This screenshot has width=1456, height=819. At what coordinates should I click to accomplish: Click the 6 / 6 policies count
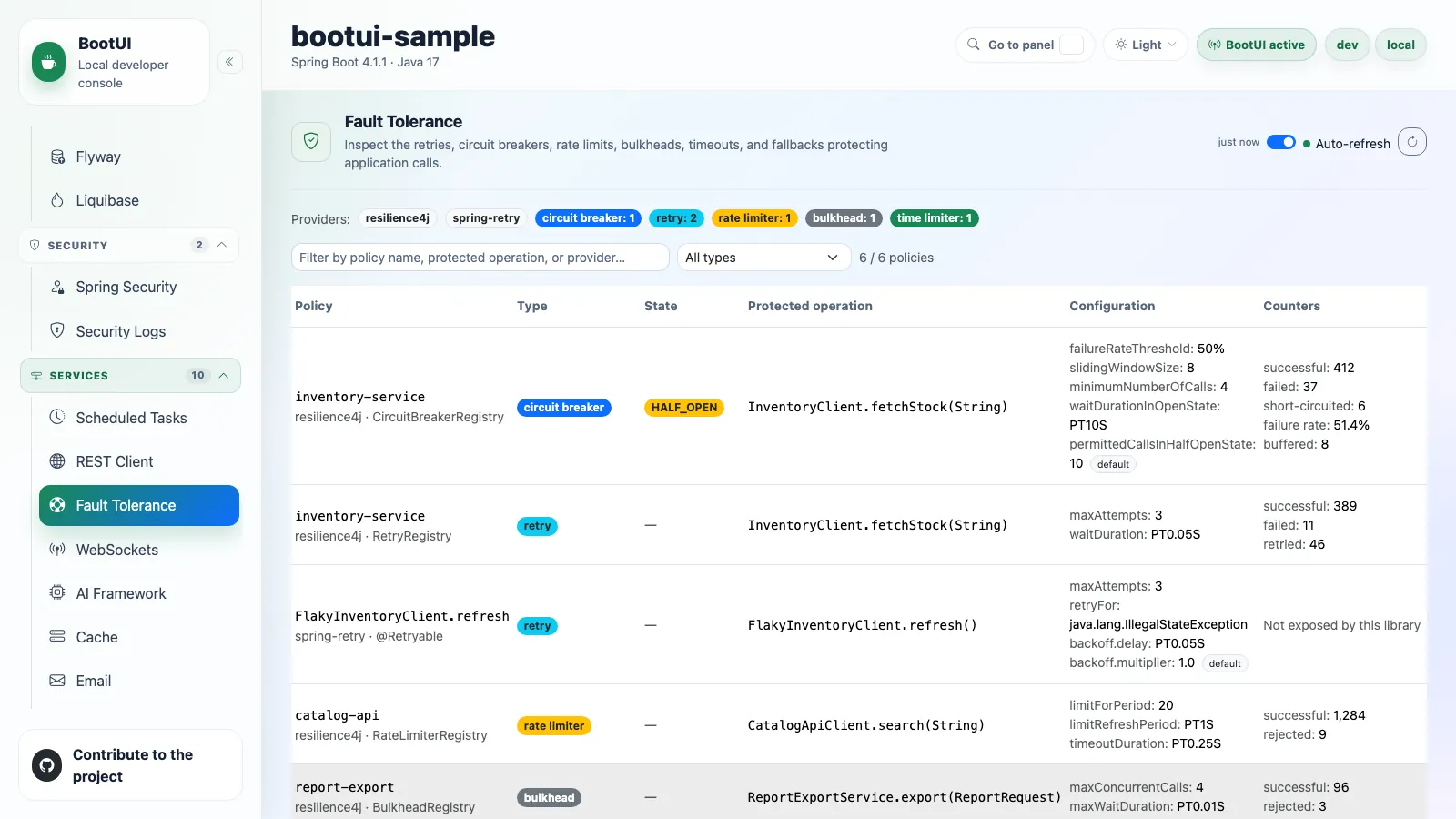(x=896, y=258)
